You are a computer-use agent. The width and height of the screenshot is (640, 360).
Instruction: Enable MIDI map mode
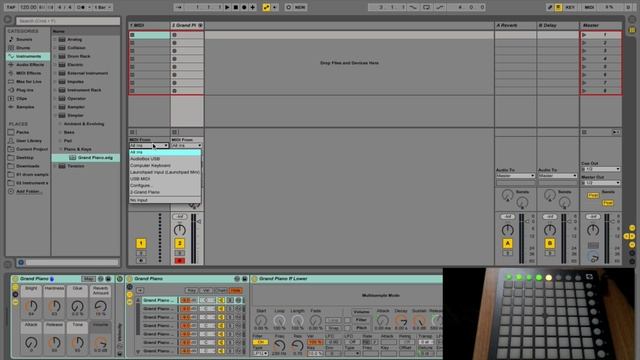589,7
